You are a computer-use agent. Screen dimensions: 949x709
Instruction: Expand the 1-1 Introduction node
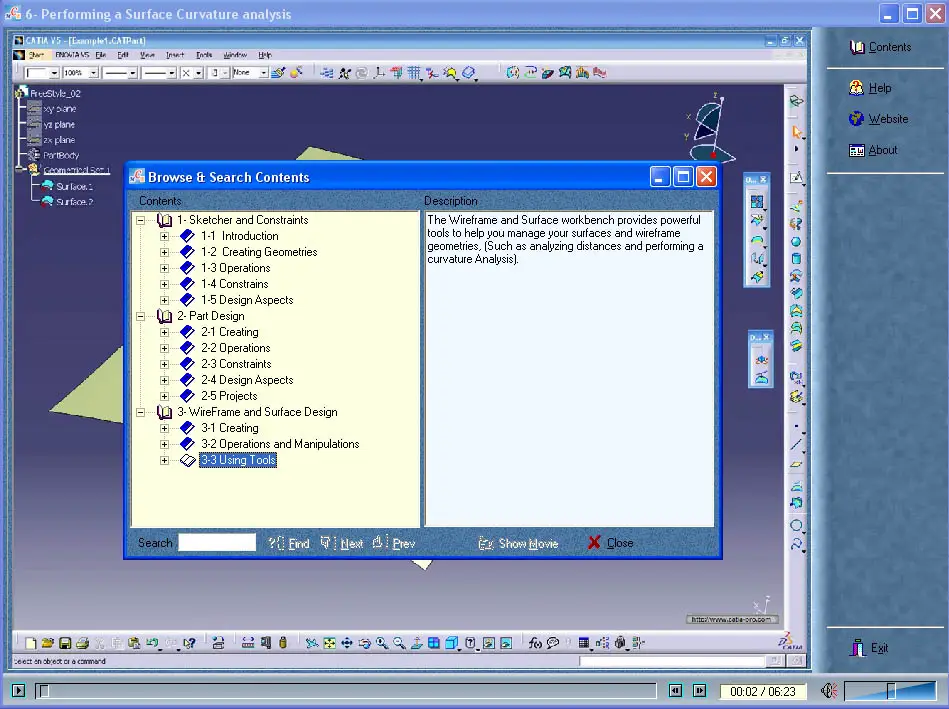[x=164, y=236]
